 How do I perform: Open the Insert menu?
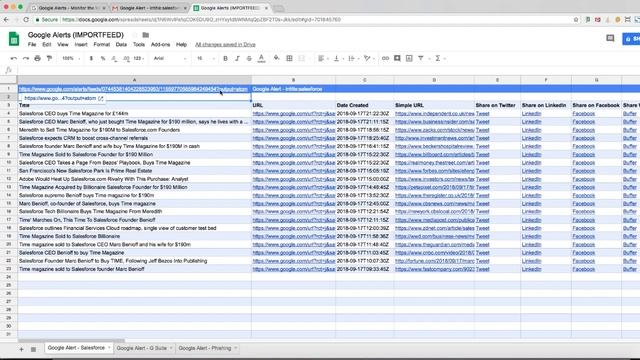tap(81, 44)
